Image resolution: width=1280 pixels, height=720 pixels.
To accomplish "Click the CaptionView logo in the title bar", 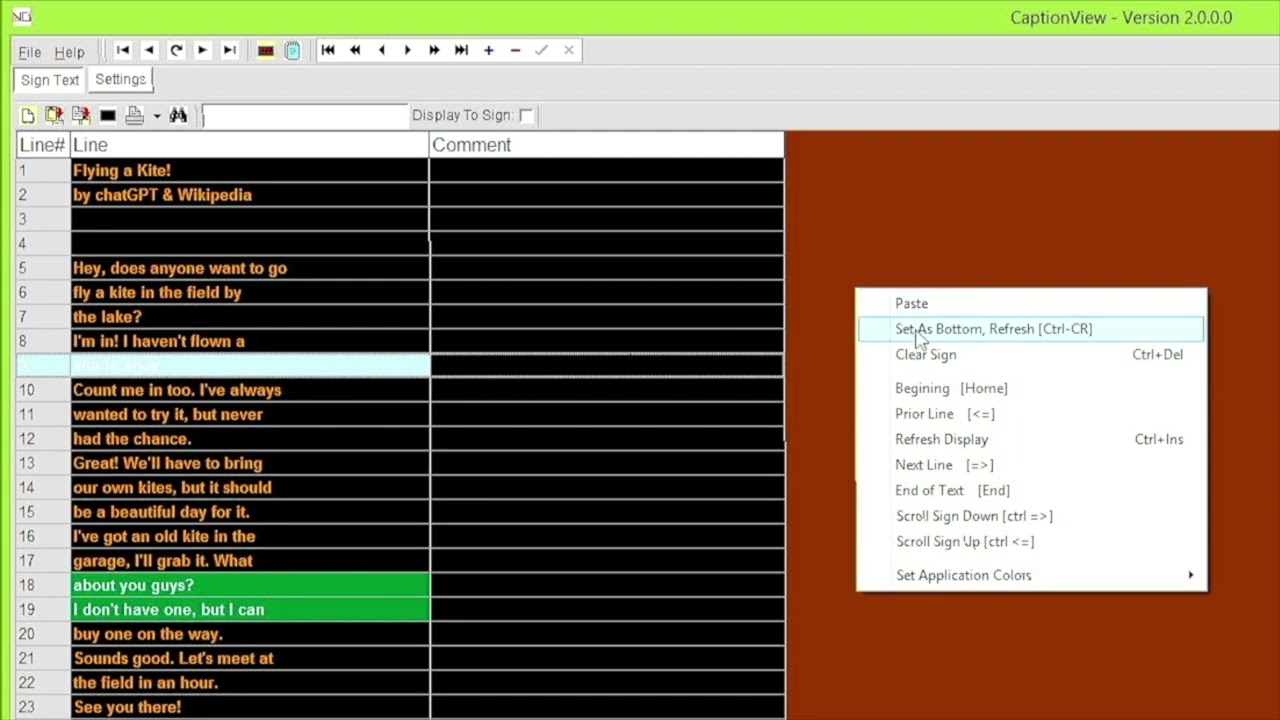I will [x=21, y=17].
